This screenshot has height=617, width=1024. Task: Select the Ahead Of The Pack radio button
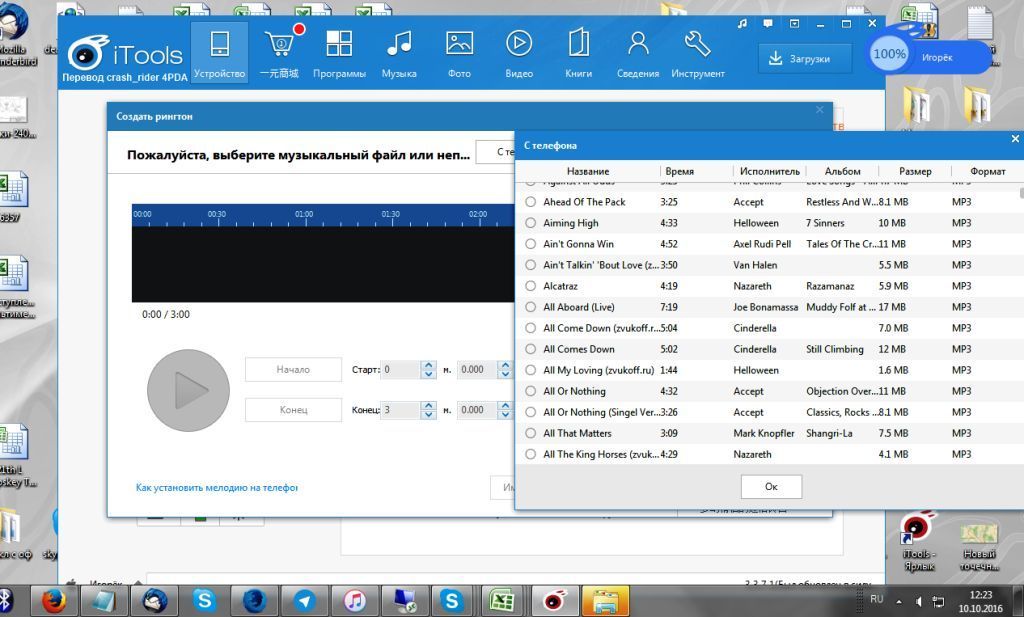(530, 202)
